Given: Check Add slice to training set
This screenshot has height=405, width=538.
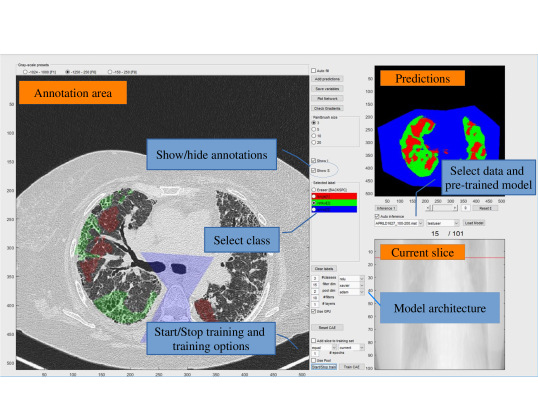Looking at the screenshot, I should pos(313,340).
